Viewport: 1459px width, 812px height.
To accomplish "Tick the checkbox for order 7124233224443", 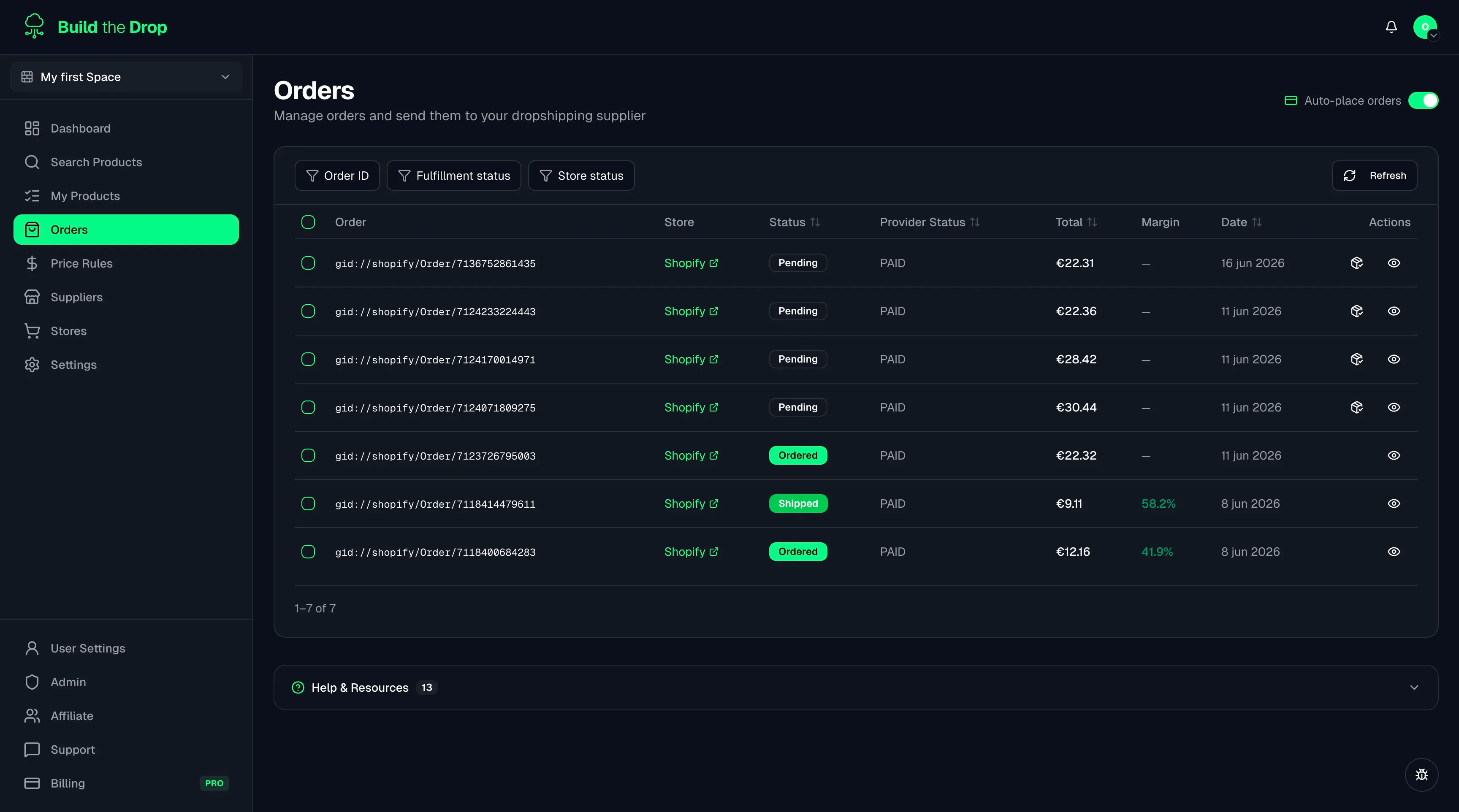I will 308,311.
